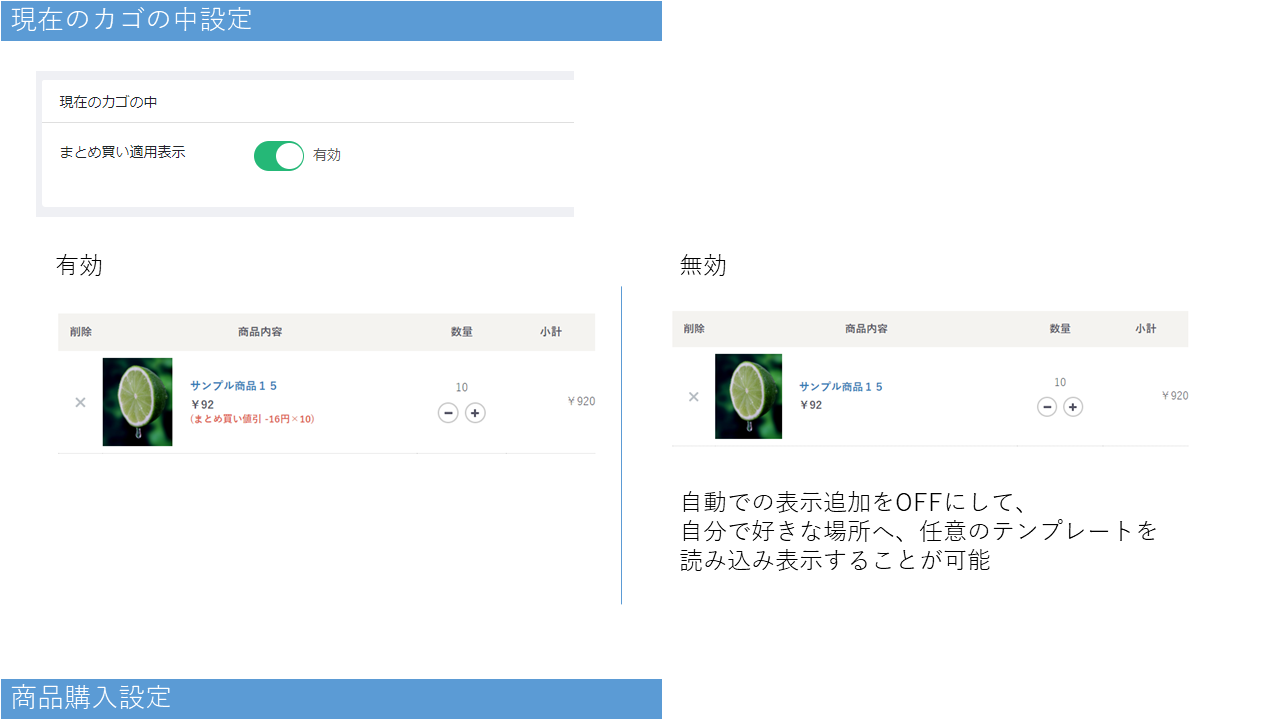Click the 数量 column header in 無効 cart
Image resolution: width=1280 pixels, height=720 pixels.
[x=1060, y=329]
